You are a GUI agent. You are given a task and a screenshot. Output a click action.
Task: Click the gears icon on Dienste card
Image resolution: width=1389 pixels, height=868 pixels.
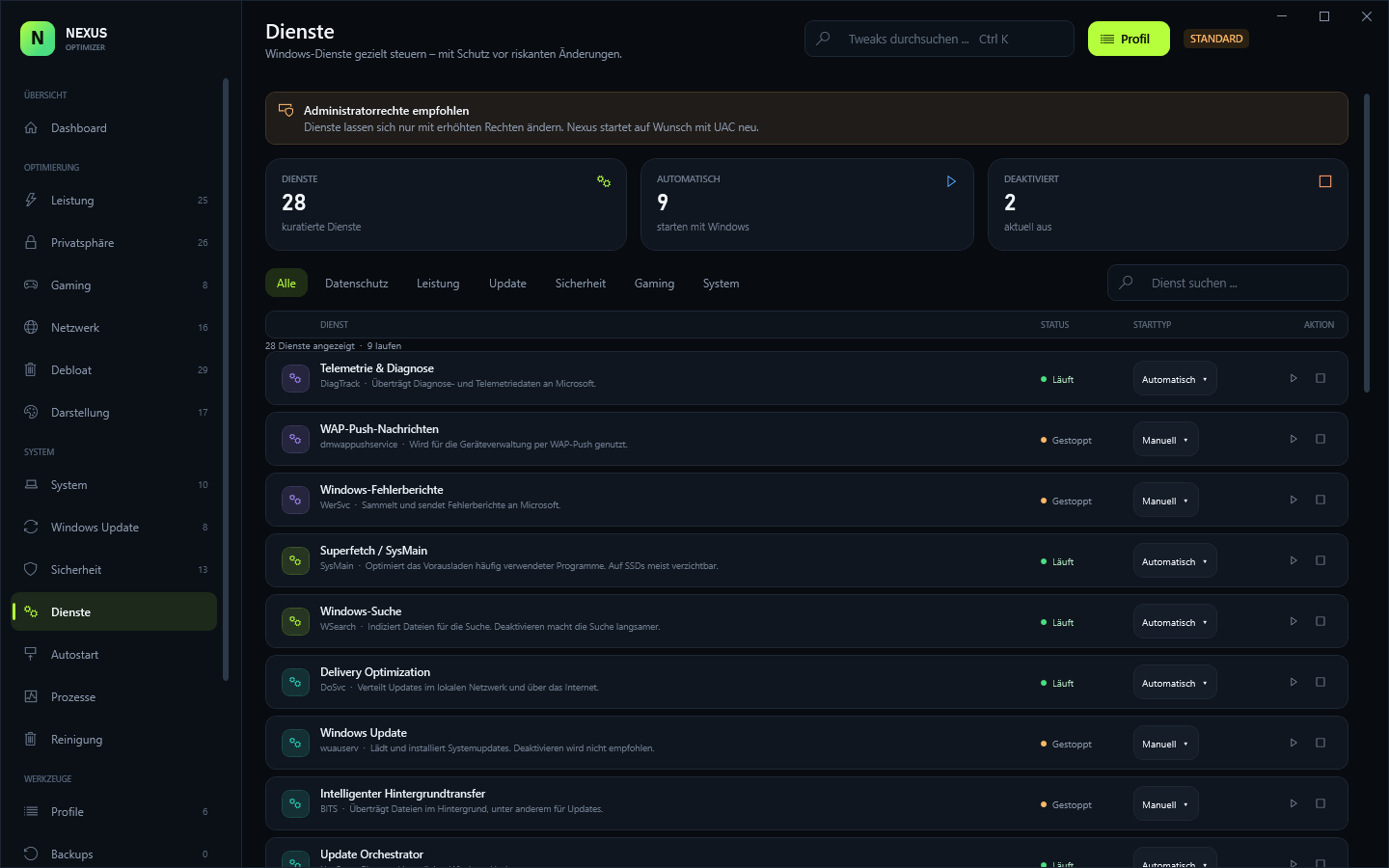[604, 181]
